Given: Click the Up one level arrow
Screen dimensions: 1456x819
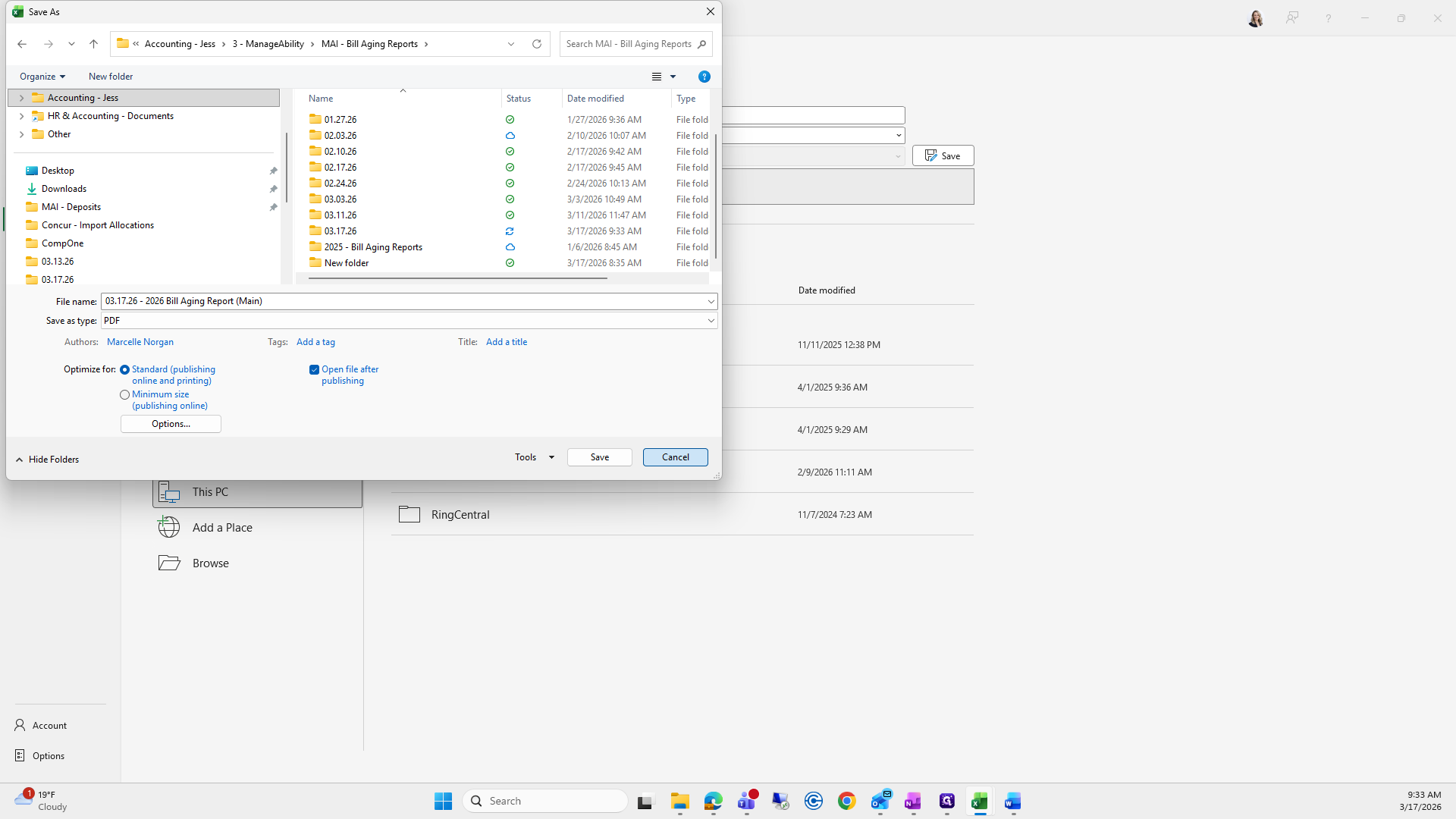Looking at the screenshot, I should [93, 44].
